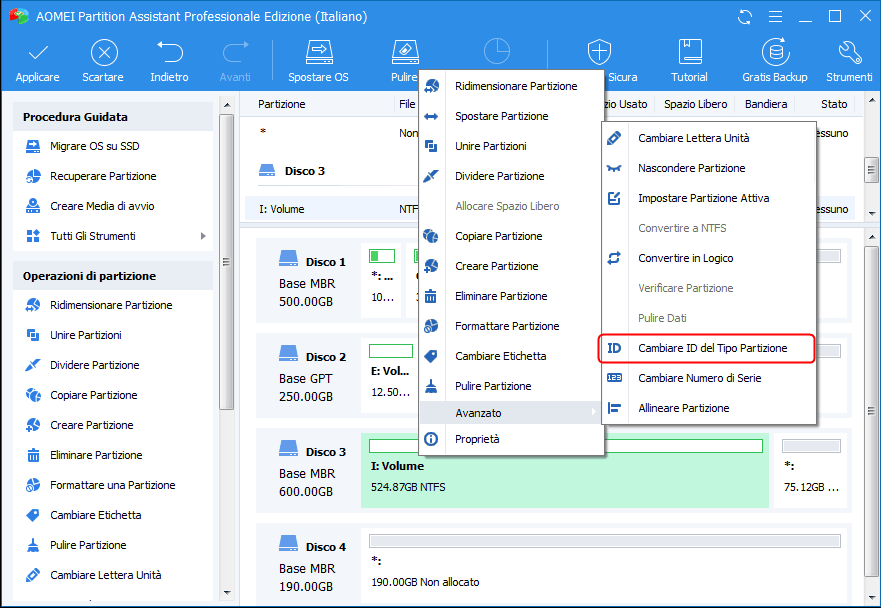Expand Tutti Gli Strumenti arrow
The width and height of the screenshot is (881, 608).
[x=203, y=237]
